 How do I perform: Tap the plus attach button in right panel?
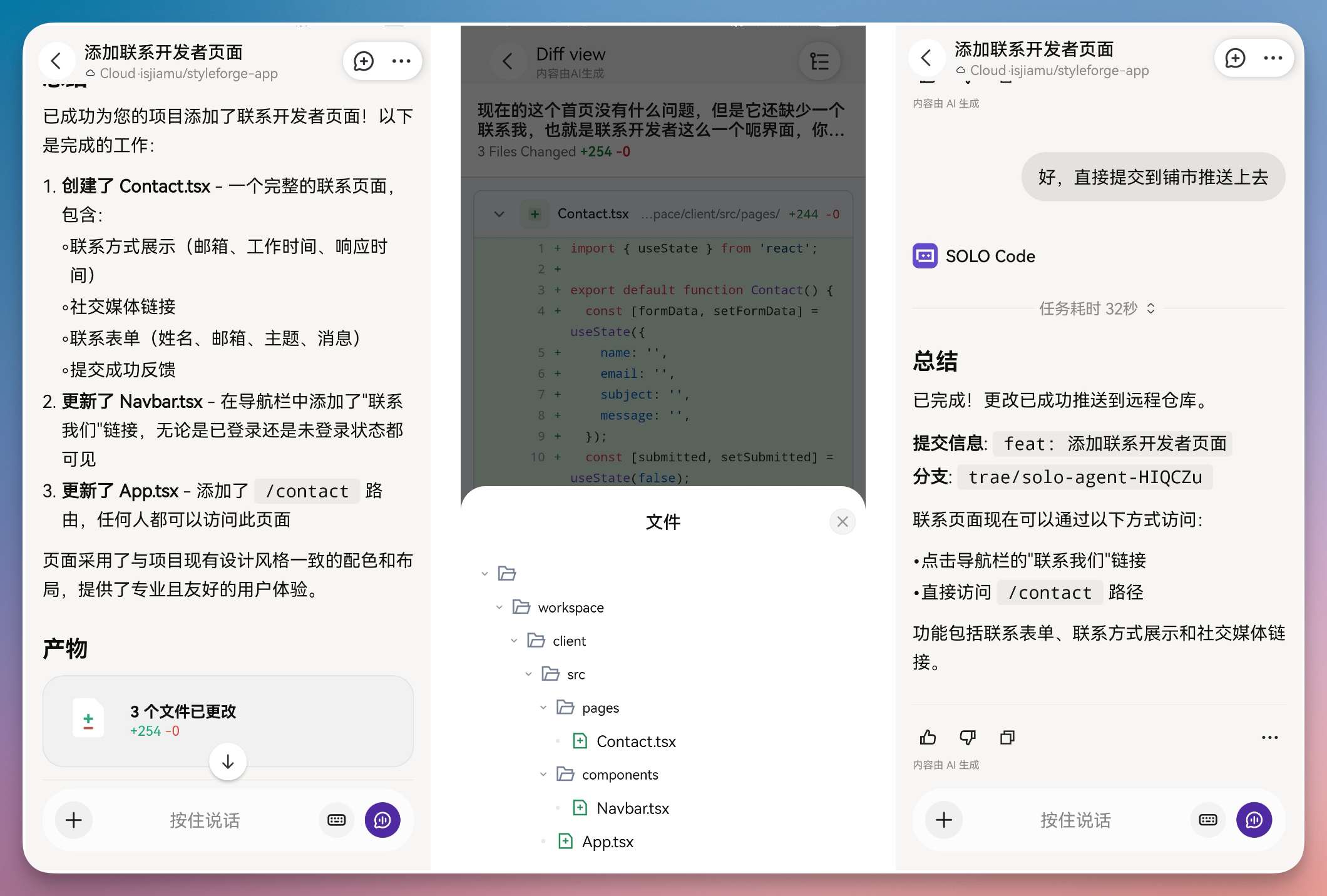click(944, 820)
